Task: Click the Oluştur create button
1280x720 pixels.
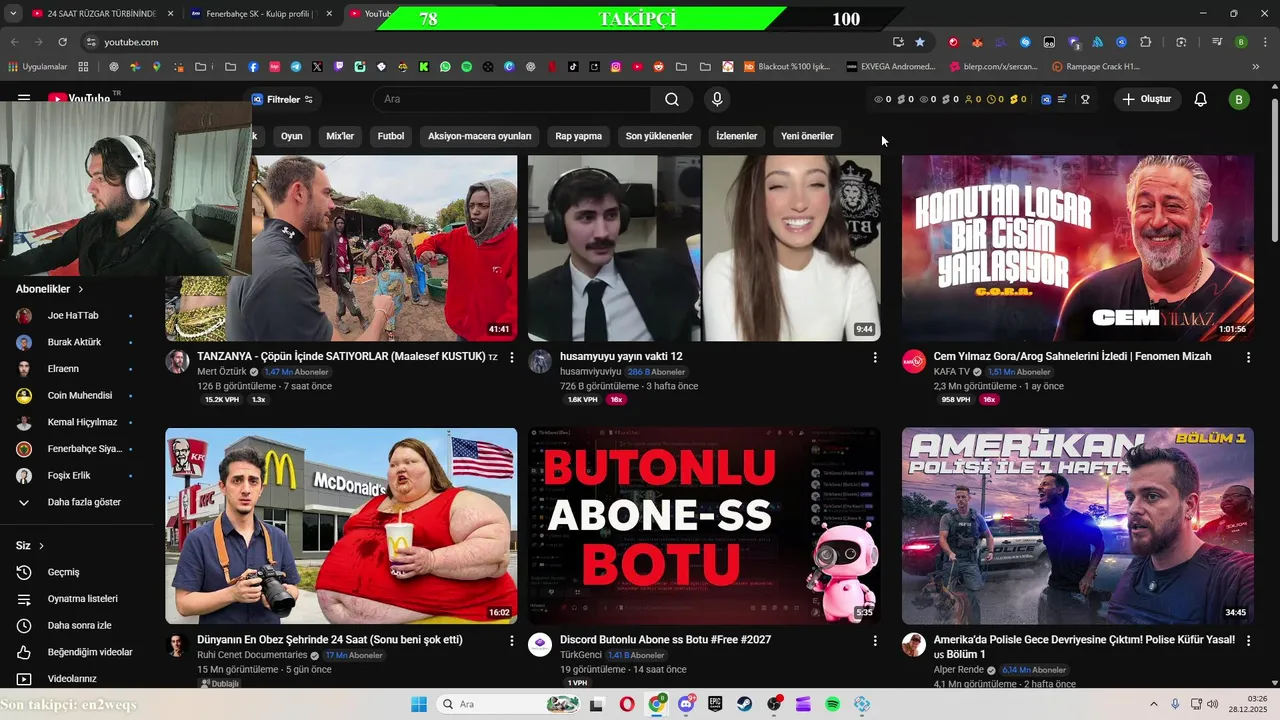Action: pos(1147,99)
